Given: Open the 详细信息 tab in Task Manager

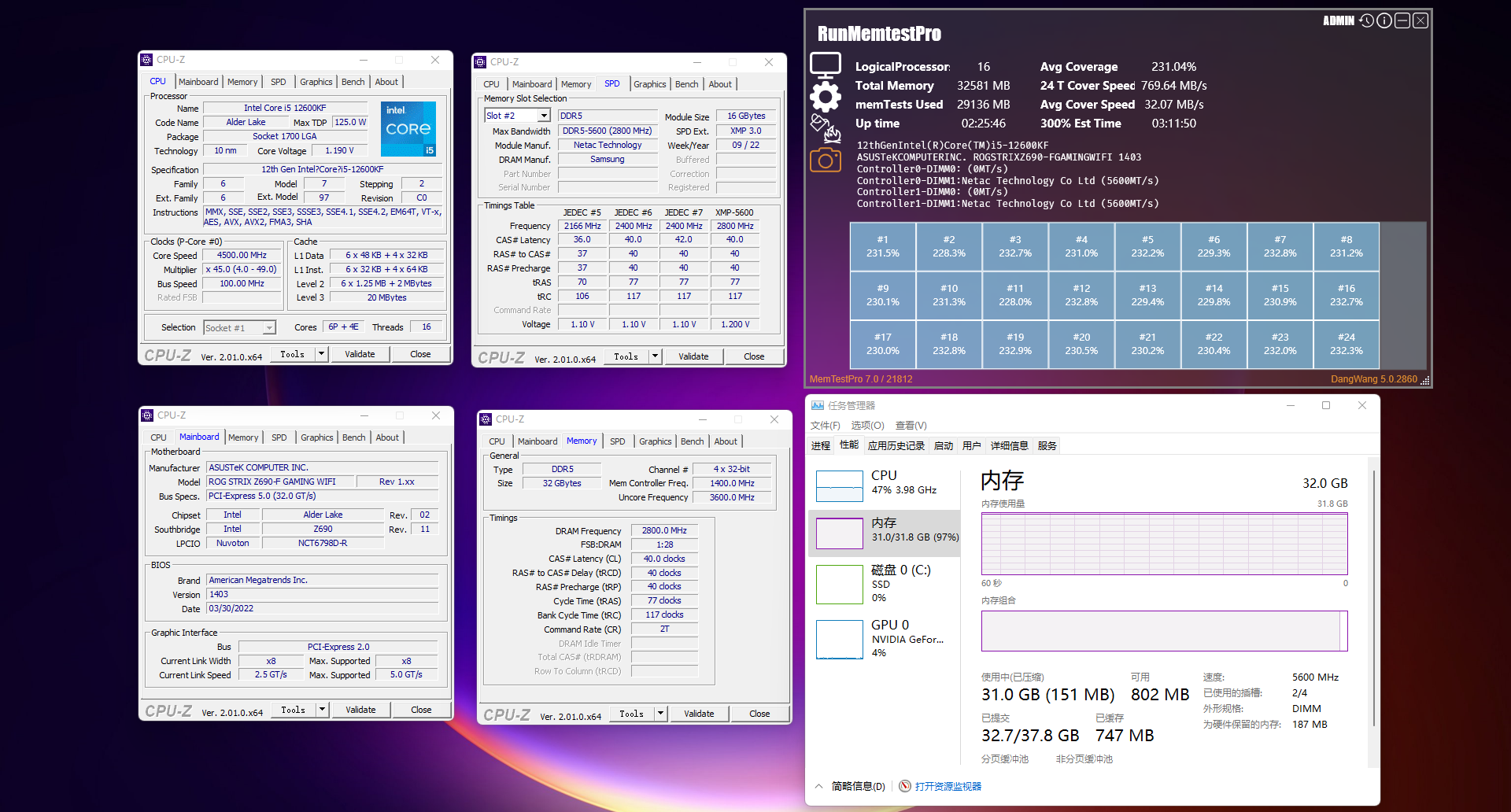Looking at the screenshot, I should coord(1010,445).
